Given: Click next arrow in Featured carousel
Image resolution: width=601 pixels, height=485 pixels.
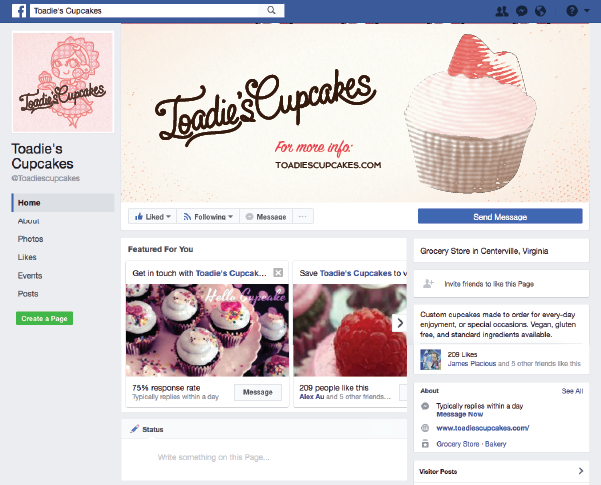Looking at the screenshot, I should pyautogui.click(x=400, y=323).
